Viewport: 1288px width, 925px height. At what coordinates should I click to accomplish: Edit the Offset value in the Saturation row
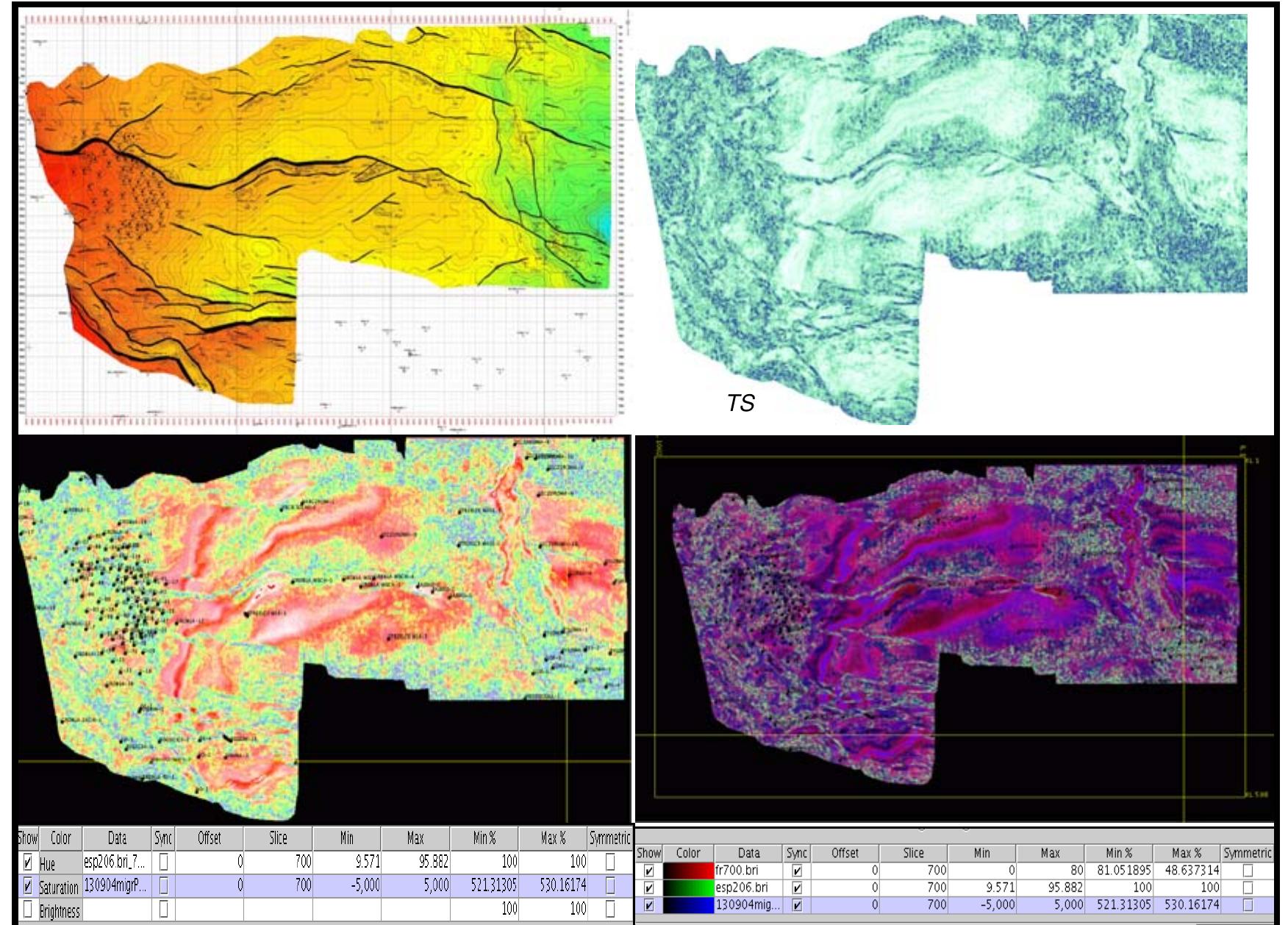[210, 886]
